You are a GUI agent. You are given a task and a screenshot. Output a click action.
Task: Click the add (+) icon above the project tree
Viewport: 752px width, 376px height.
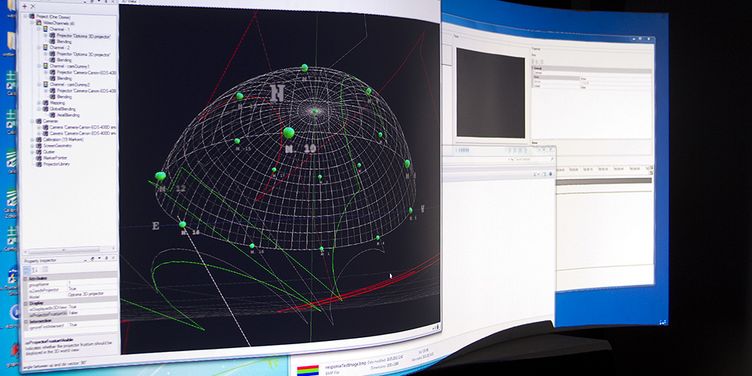24,6
